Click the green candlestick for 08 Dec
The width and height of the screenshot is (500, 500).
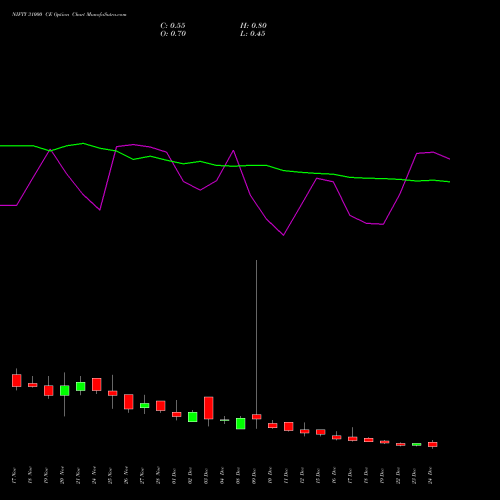(x=241, y=423)
